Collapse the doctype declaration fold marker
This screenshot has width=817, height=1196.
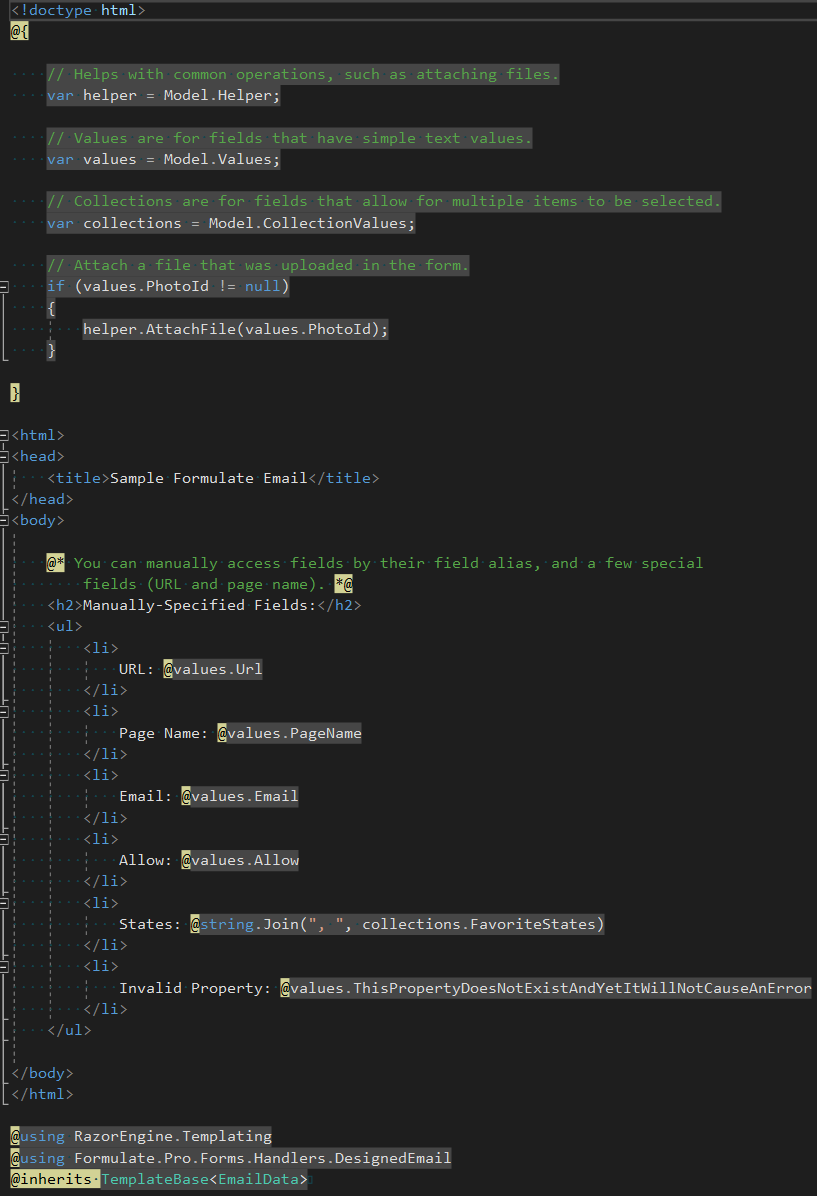5,10
